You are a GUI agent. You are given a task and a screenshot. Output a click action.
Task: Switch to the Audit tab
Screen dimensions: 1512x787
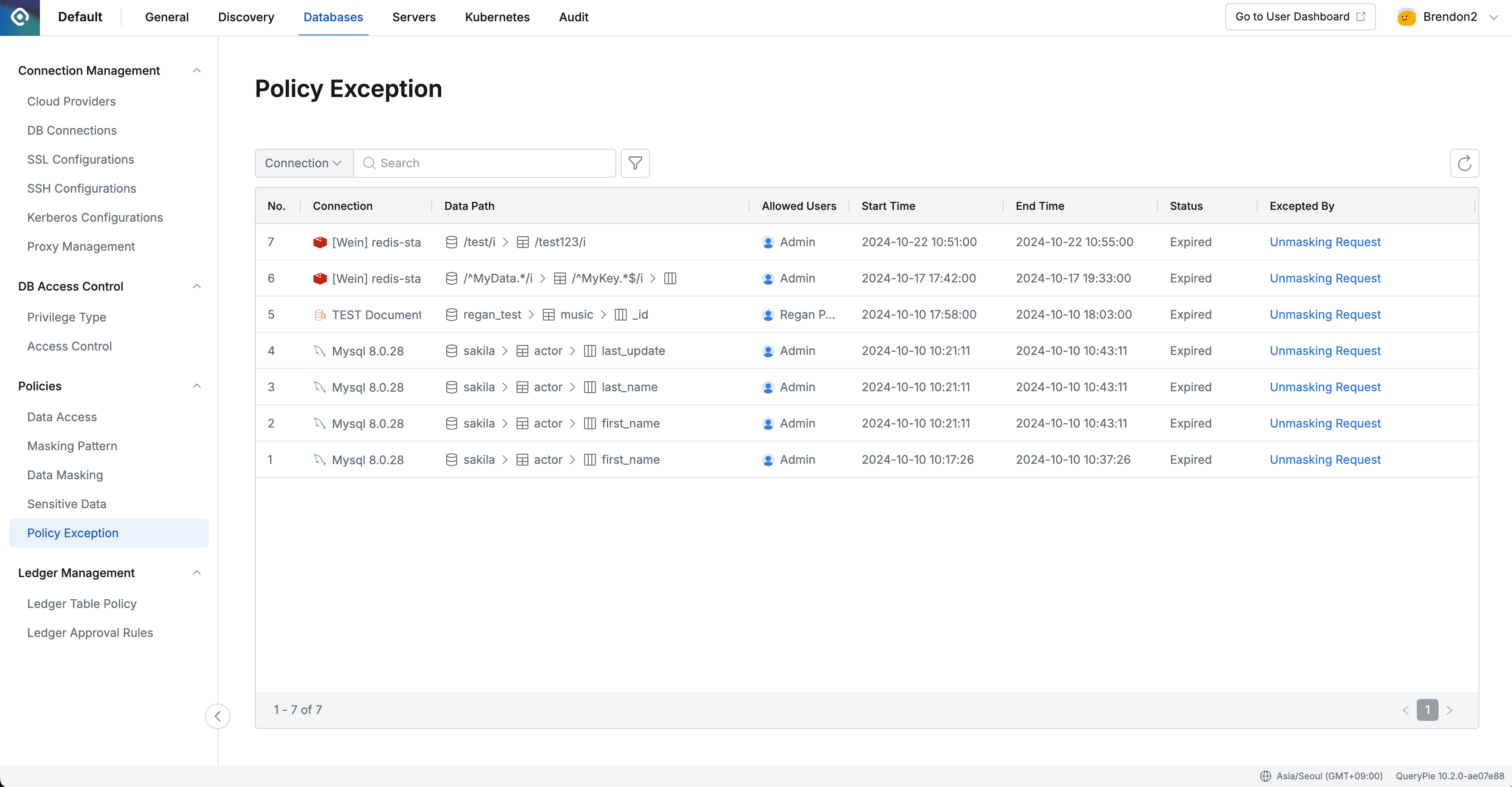[573, 17]
